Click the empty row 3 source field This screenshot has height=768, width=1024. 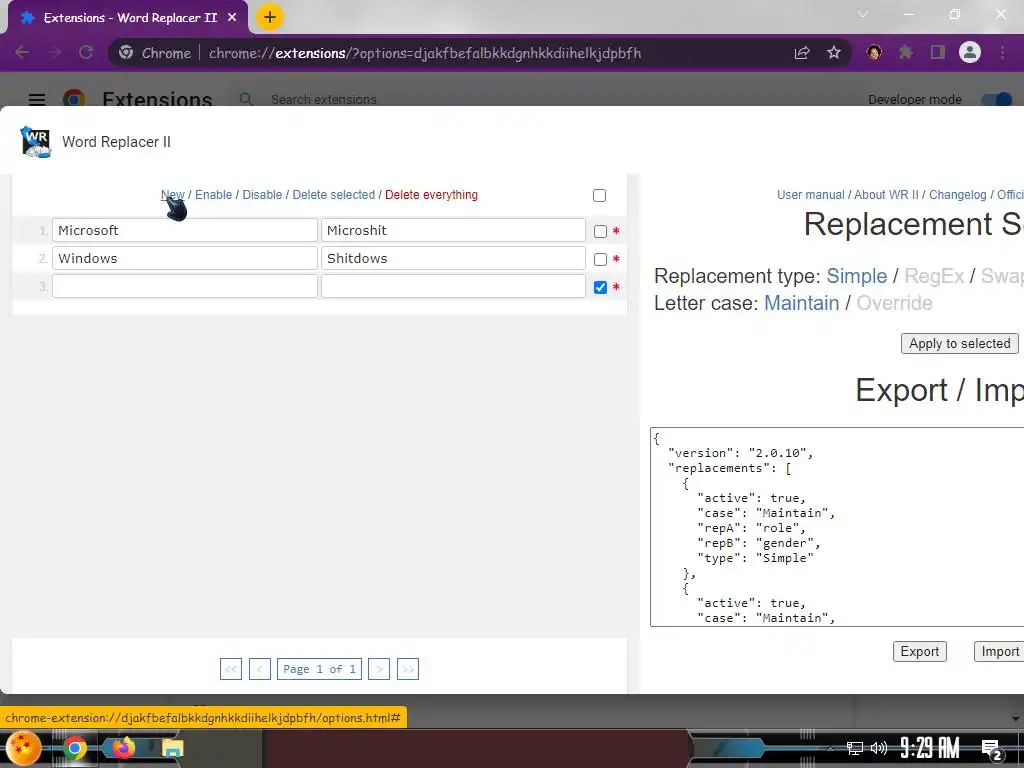tap(185, 286)
